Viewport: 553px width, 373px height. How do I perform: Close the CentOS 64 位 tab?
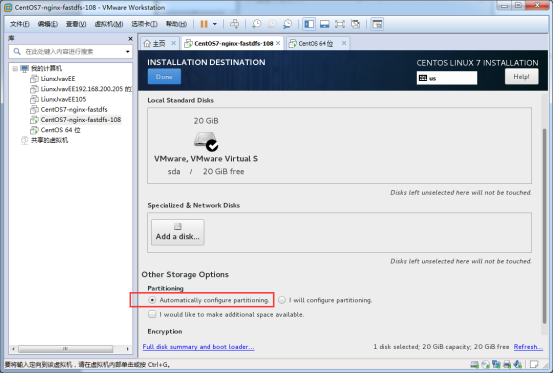(344, 43)
